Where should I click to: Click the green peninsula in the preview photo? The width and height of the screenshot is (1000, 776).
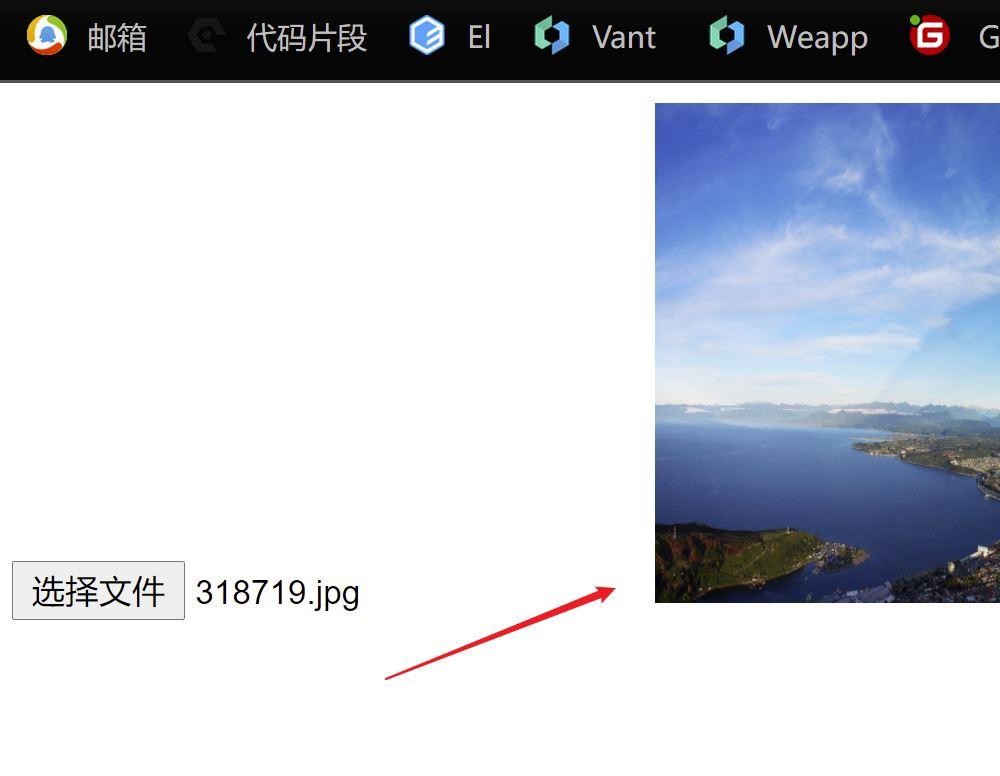pyautogui.click(x=746, y=555)
